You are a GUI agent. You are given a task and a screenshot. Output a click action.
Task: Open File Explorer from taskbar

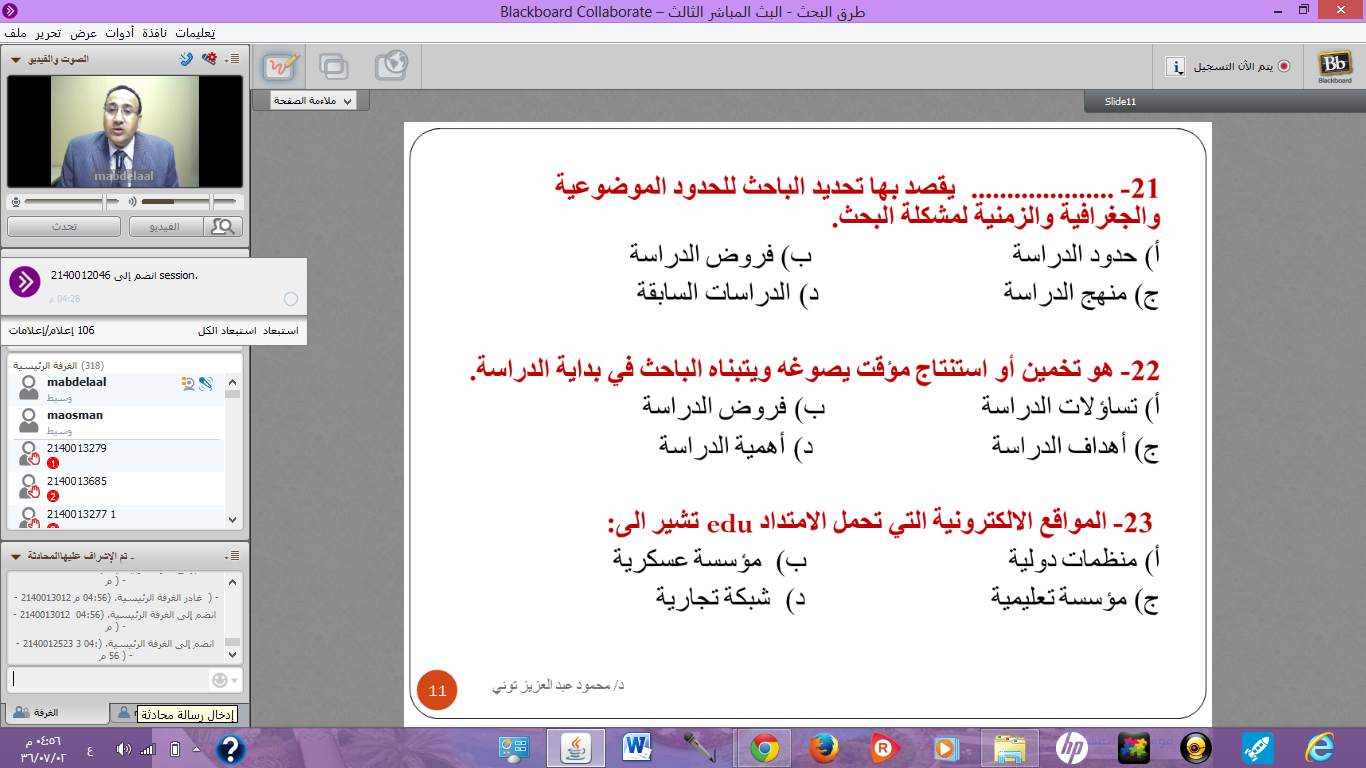1010,748
